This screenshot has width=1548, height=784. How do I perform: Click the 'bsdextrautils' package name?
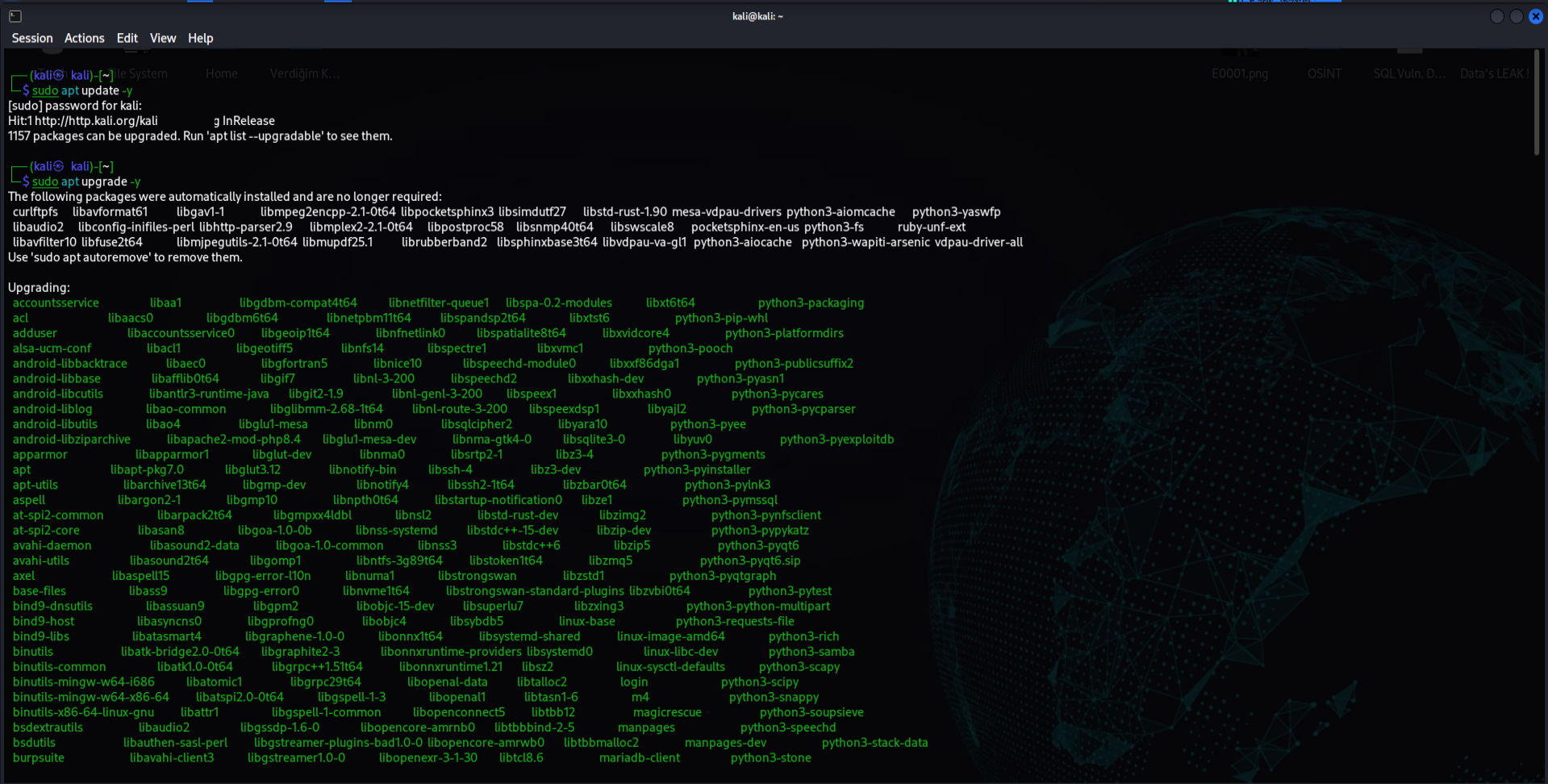pos(48,728)
